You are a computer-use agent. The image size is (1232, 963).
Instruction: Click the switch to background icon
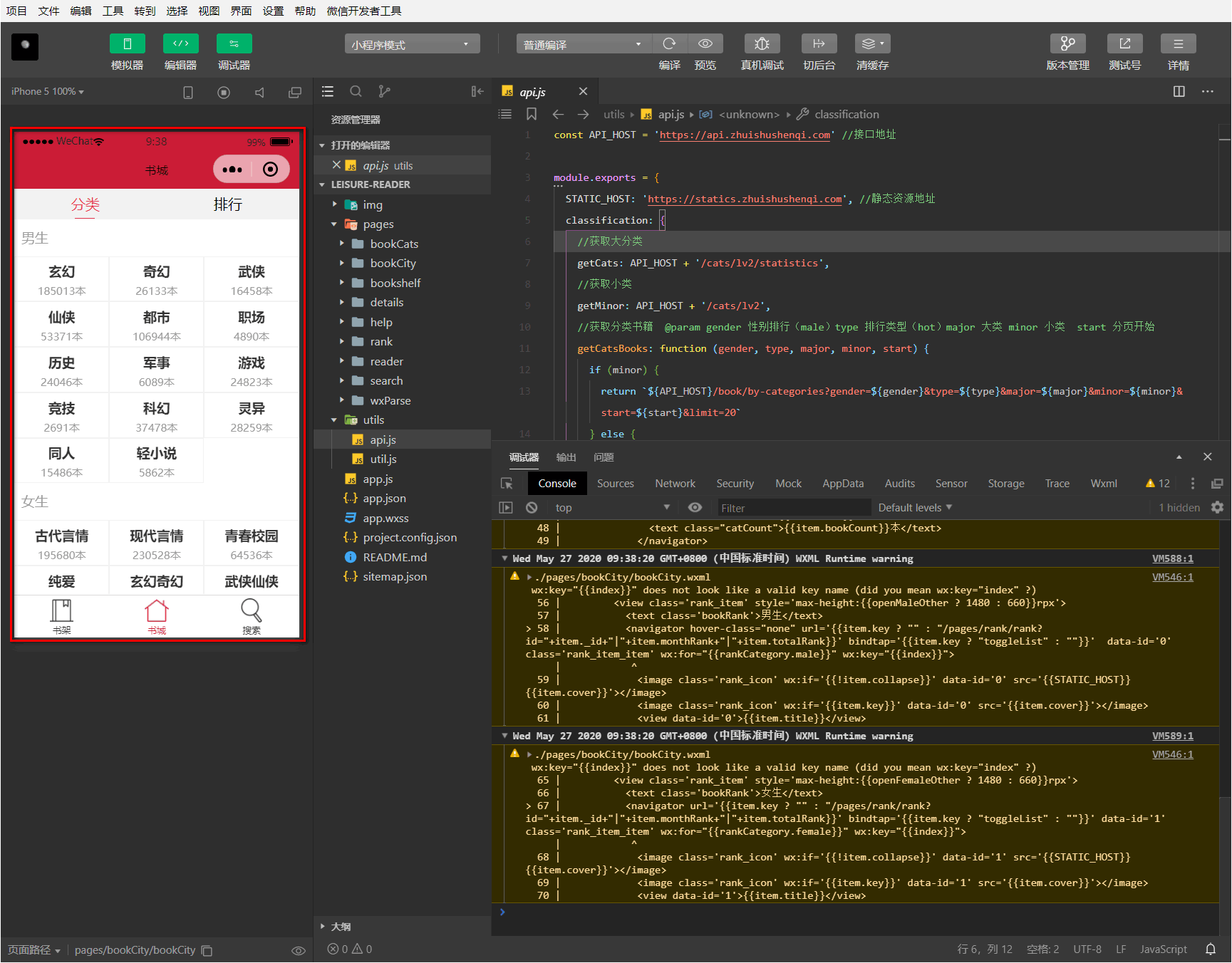tap(819, 43)
